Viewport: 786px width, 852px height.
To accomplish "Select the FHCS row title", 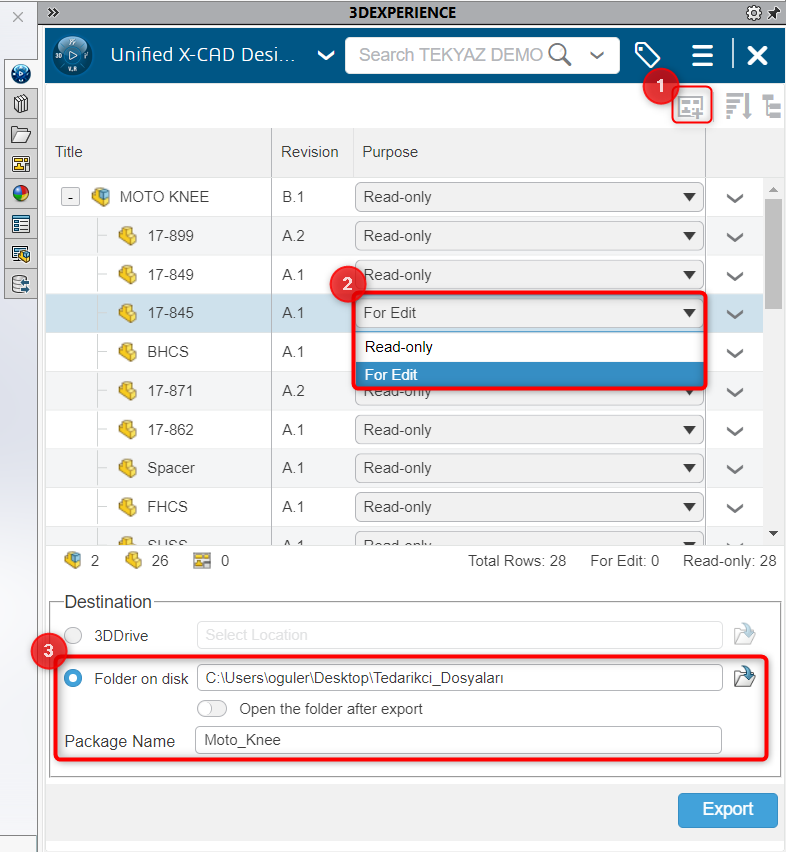I will (167, 507).
